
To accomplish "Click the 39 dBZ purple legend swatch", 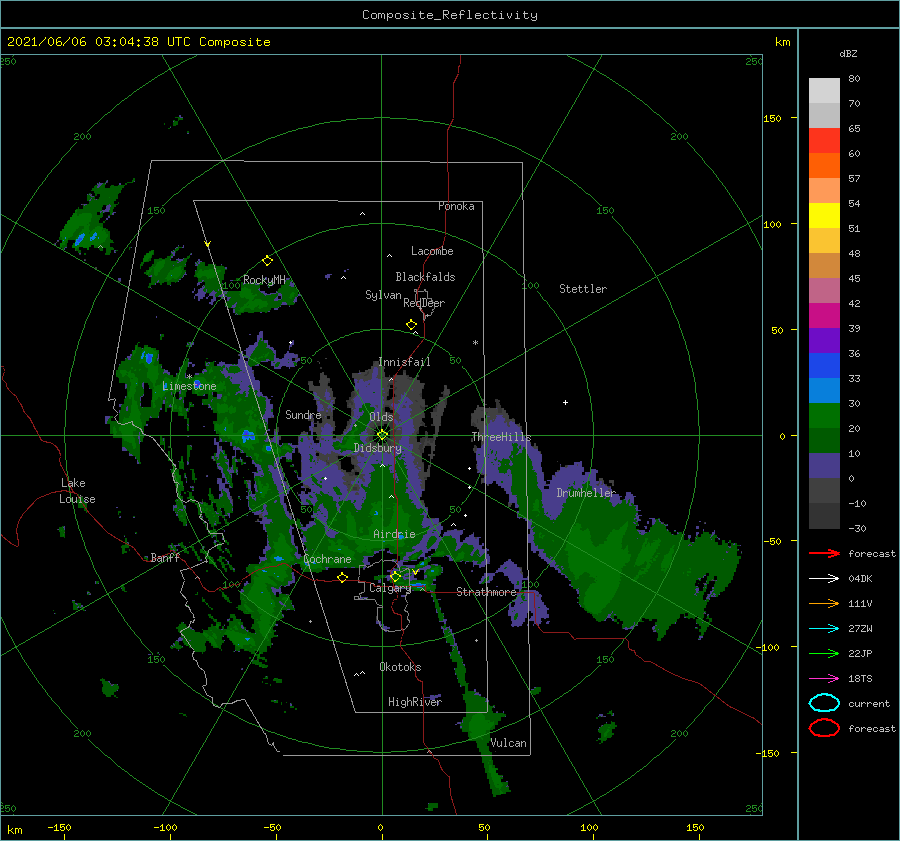I will (824, 340).
